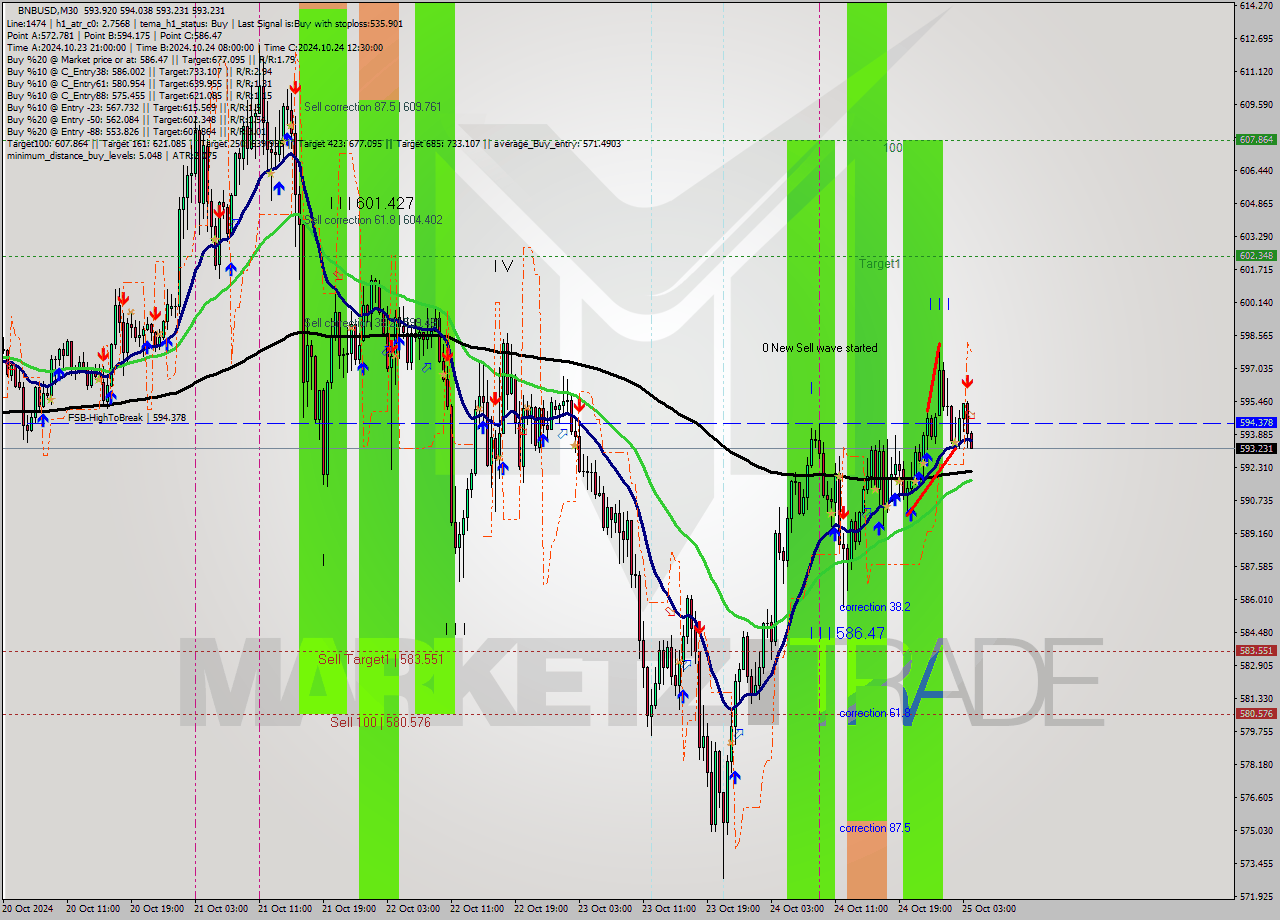Click the '24 Oct 19:00' time label
The width and height of the screenshot is (1280, 920).
pos(925,909)
